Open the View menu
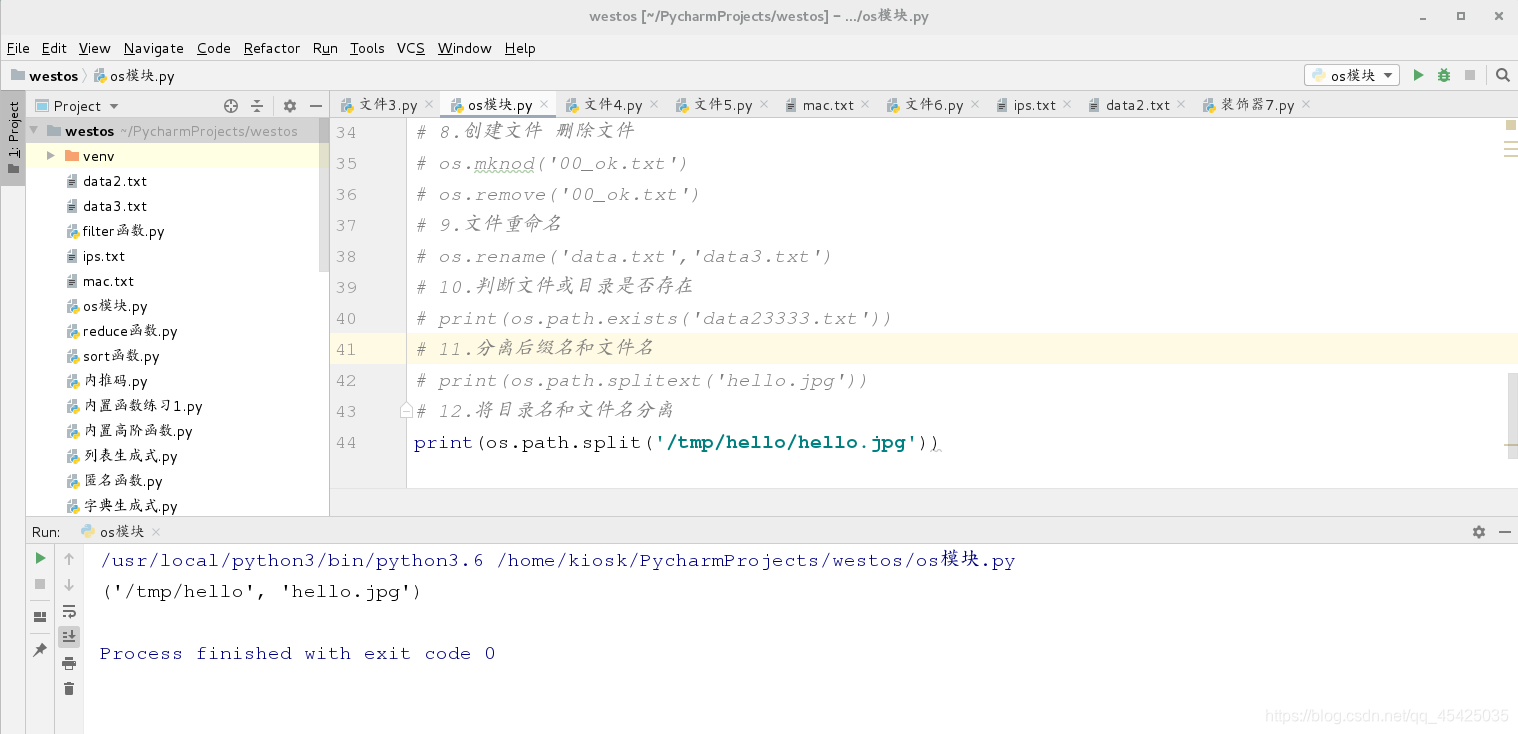This screenshot has height=734, width=1518. pos(94,48)
